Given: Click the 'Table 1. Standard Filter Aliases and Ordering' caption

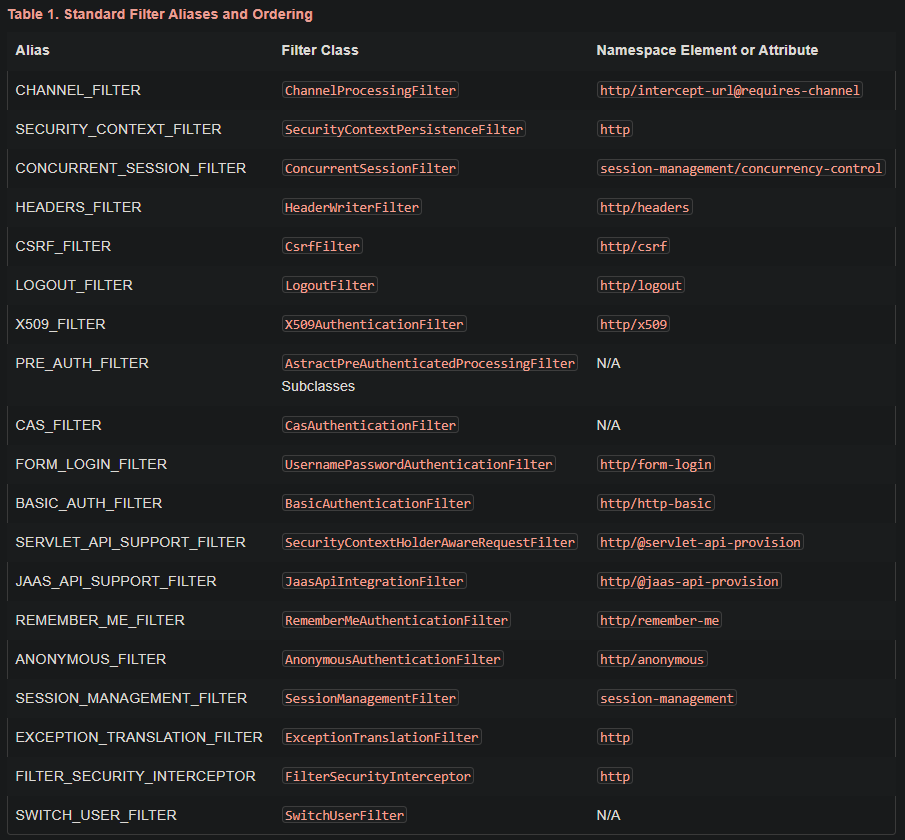Looking at the screenshot, I should [x=160, y=14].
